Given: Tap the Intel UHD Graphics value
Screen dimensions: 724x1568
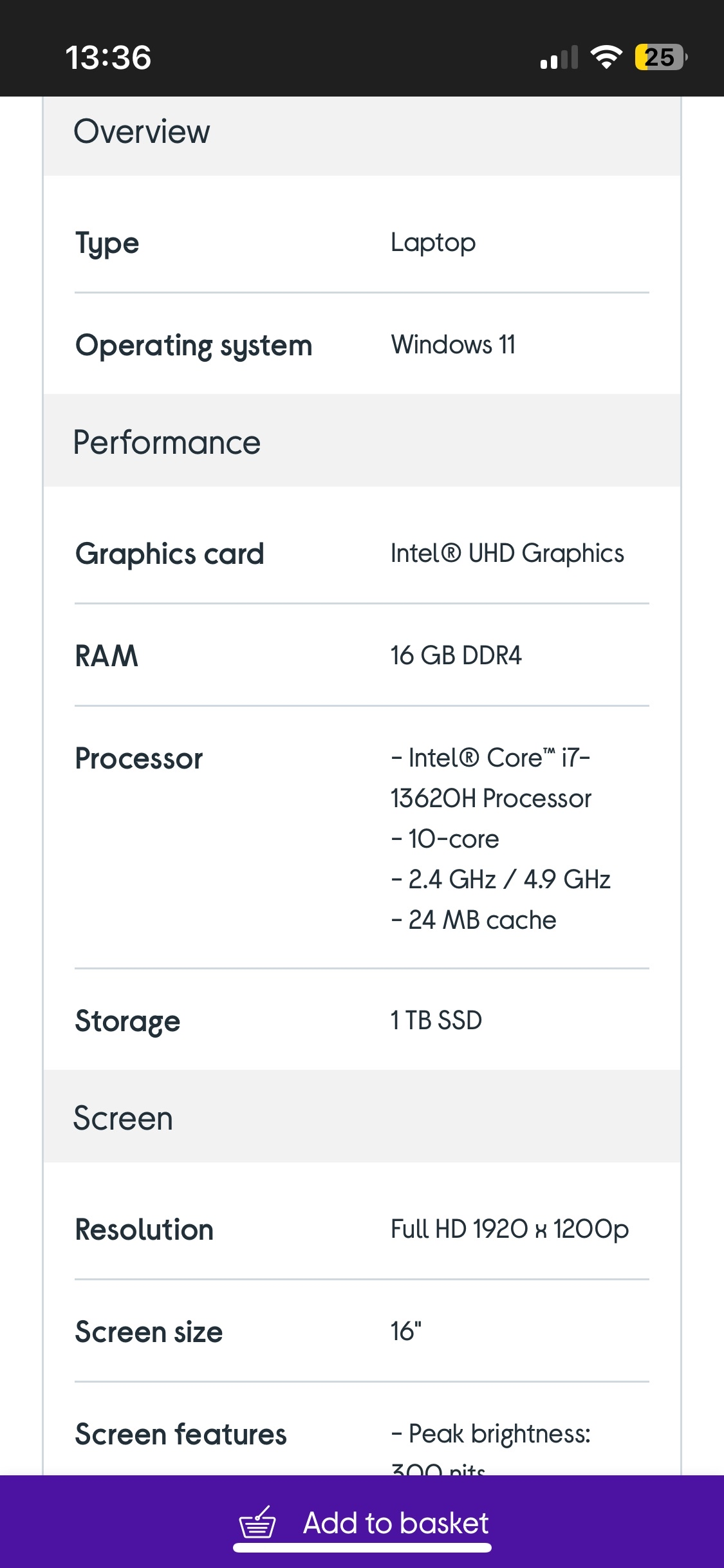Looking at the screenshot, I should click(507, 554).
